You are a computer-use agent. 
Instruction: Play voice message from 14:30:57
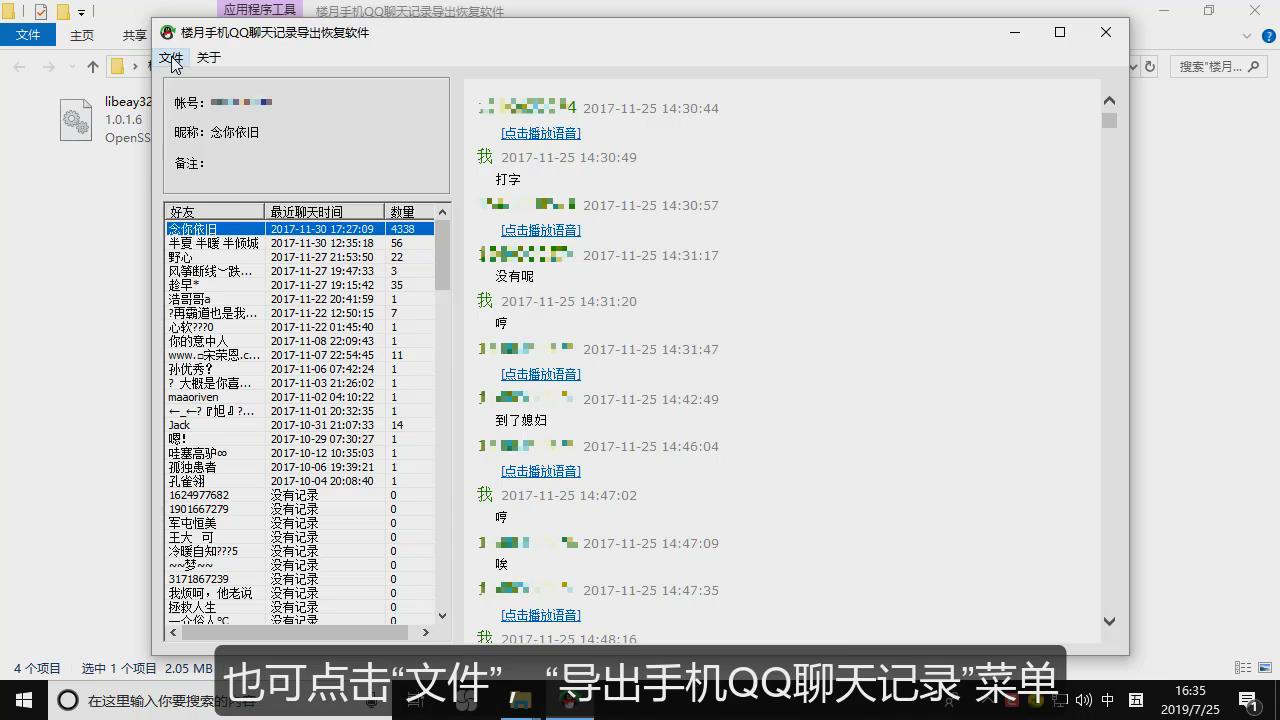click(x=541, y=230)
